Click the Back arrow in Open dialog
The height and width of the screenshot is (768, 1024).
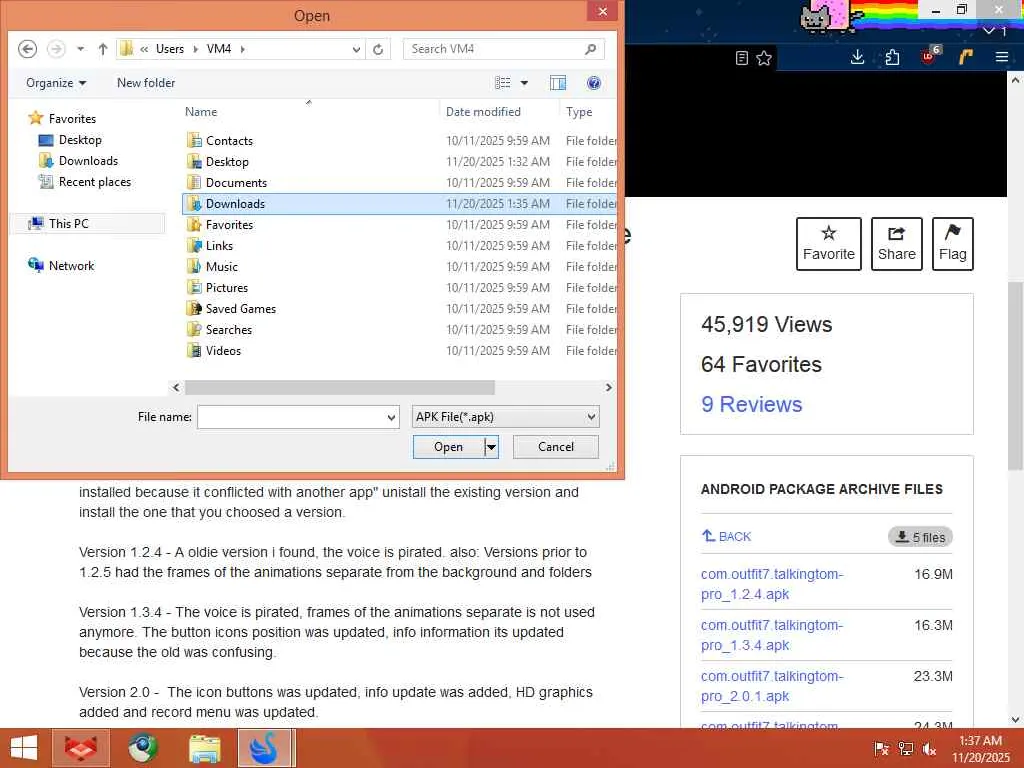27,49
